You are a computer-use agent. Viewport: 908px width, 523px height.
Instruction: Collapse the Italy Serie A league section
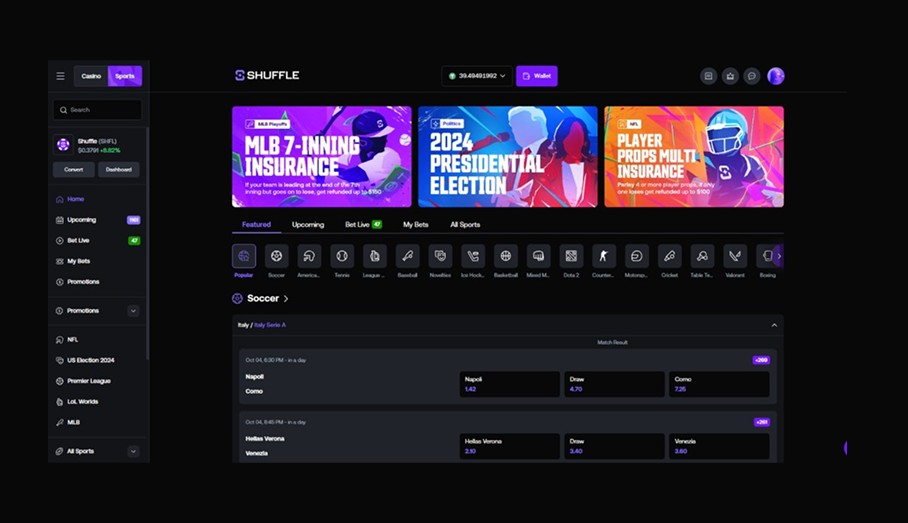coord(773,325)
